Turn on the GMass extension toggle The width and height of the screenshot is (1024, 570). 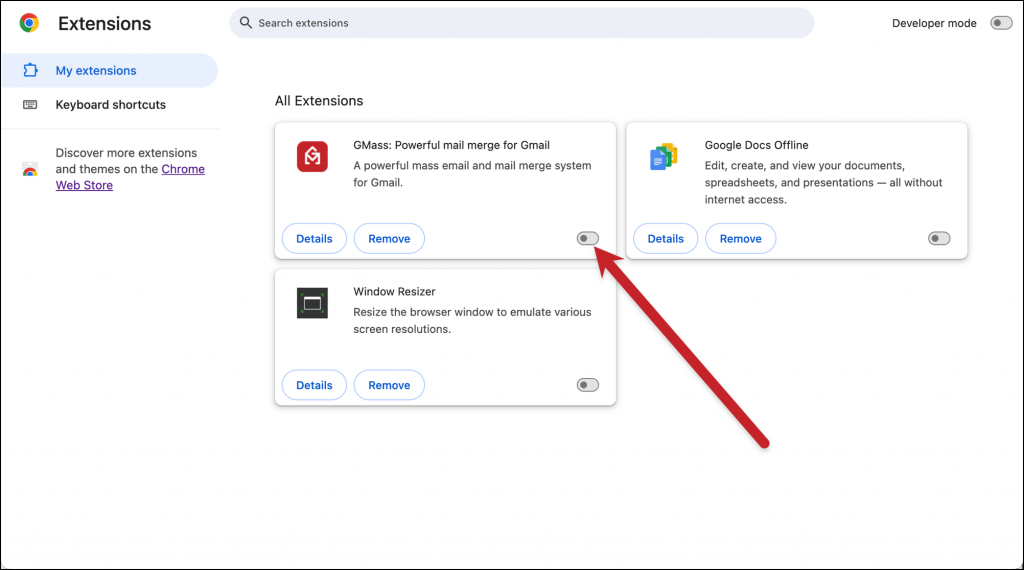click(x=588, y=239)
